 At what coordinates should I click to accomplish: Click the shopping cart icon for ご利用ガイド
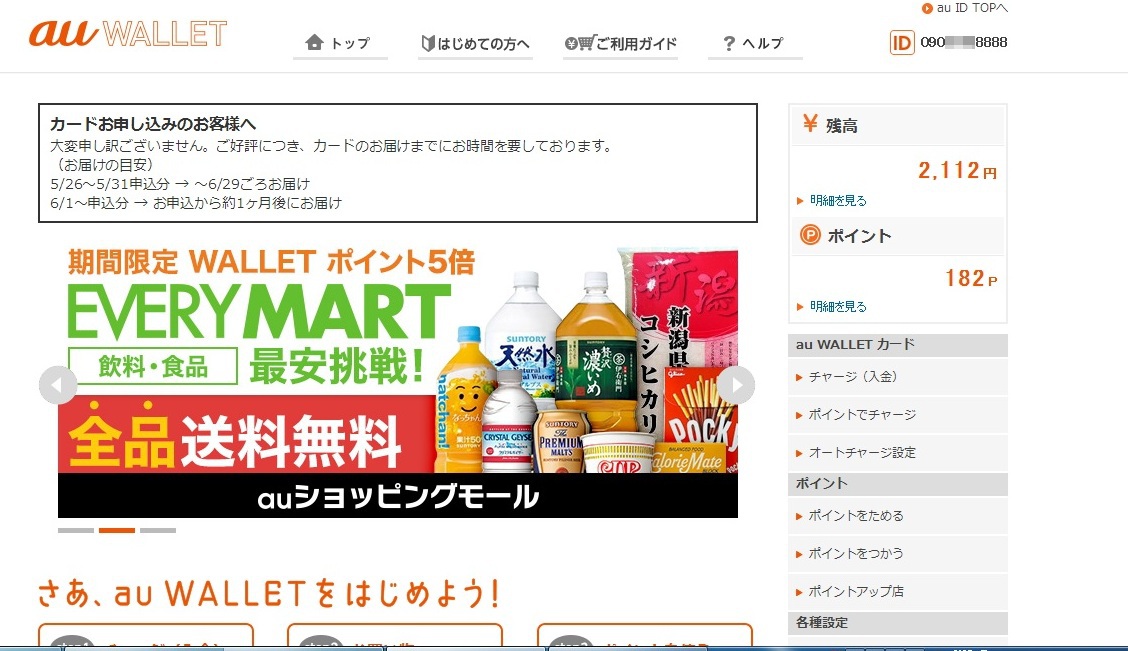(x=580, y=43)
